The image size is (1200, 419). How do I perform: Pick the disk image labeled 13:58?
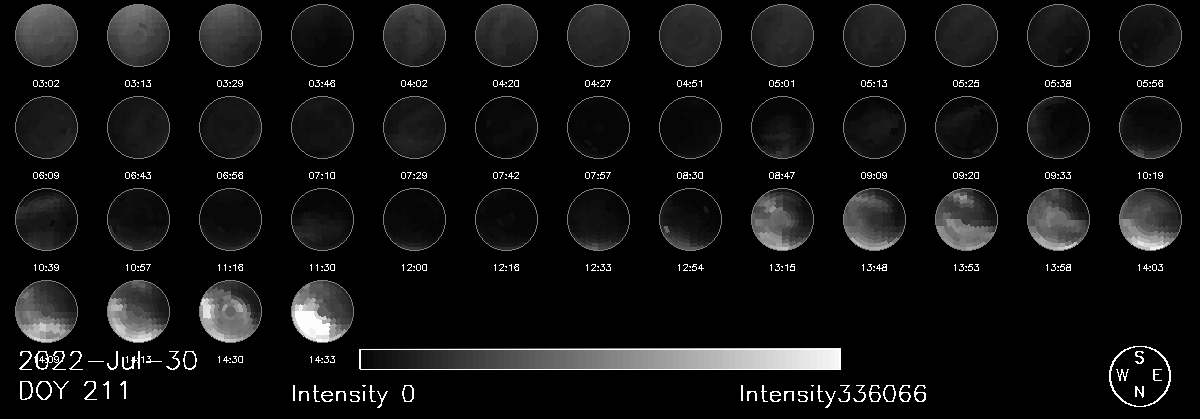click(1058, 219)
